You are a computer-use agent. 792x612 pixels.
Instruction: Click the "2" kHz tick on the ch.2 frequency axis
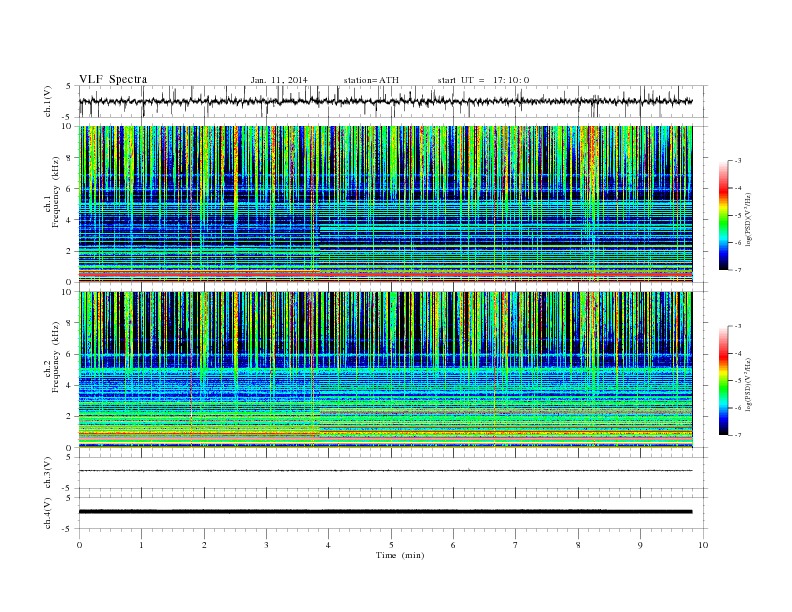click(70, 417)
